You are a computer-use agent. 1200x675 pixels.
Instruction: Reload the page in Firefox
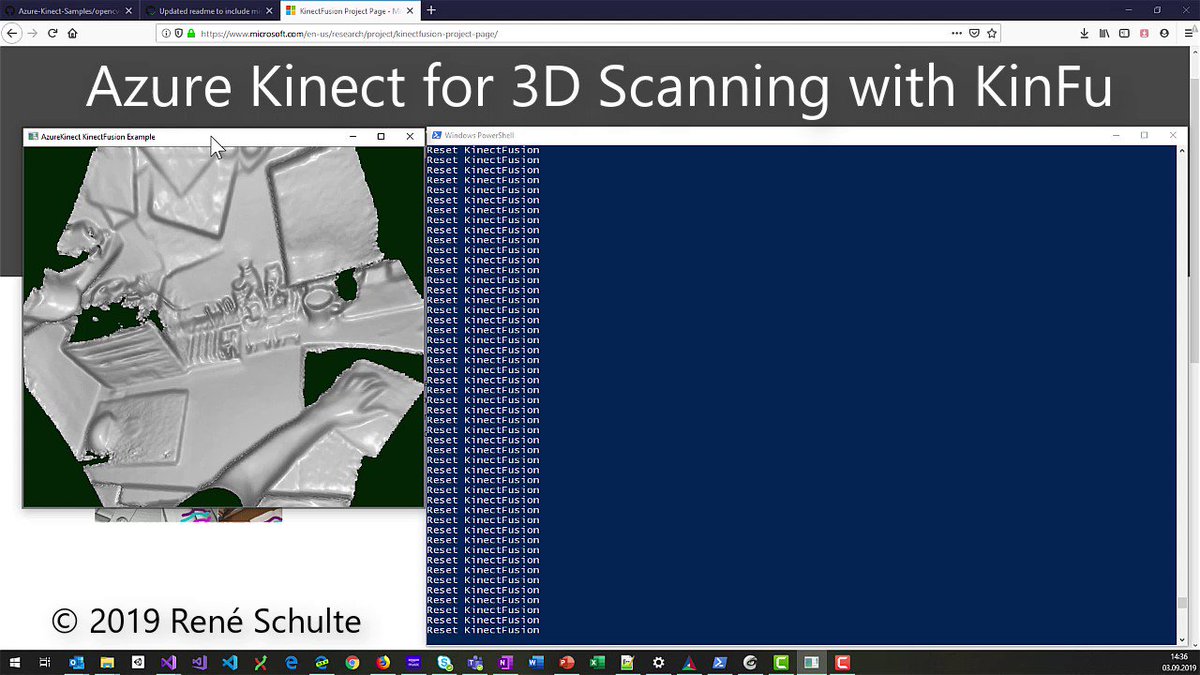[x=53, y=33]
